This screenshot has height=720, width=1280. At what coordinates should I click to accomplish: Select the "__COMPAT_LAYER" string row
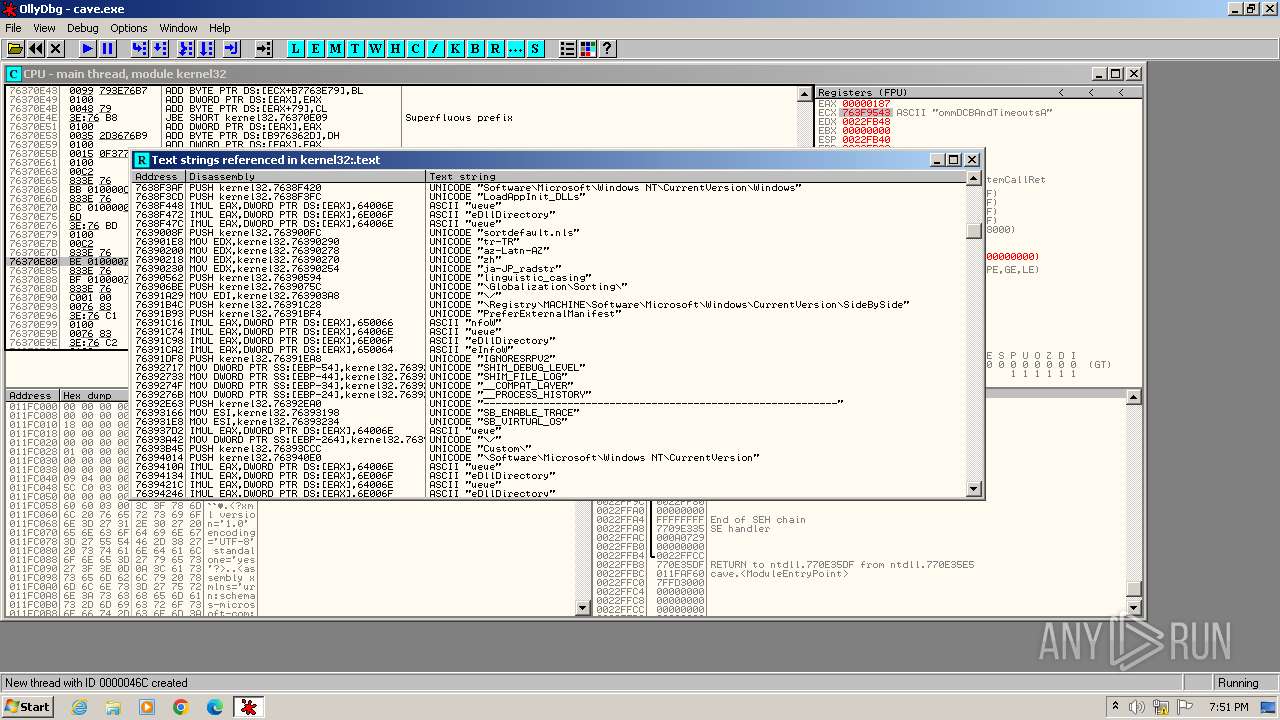coord(550,386)
